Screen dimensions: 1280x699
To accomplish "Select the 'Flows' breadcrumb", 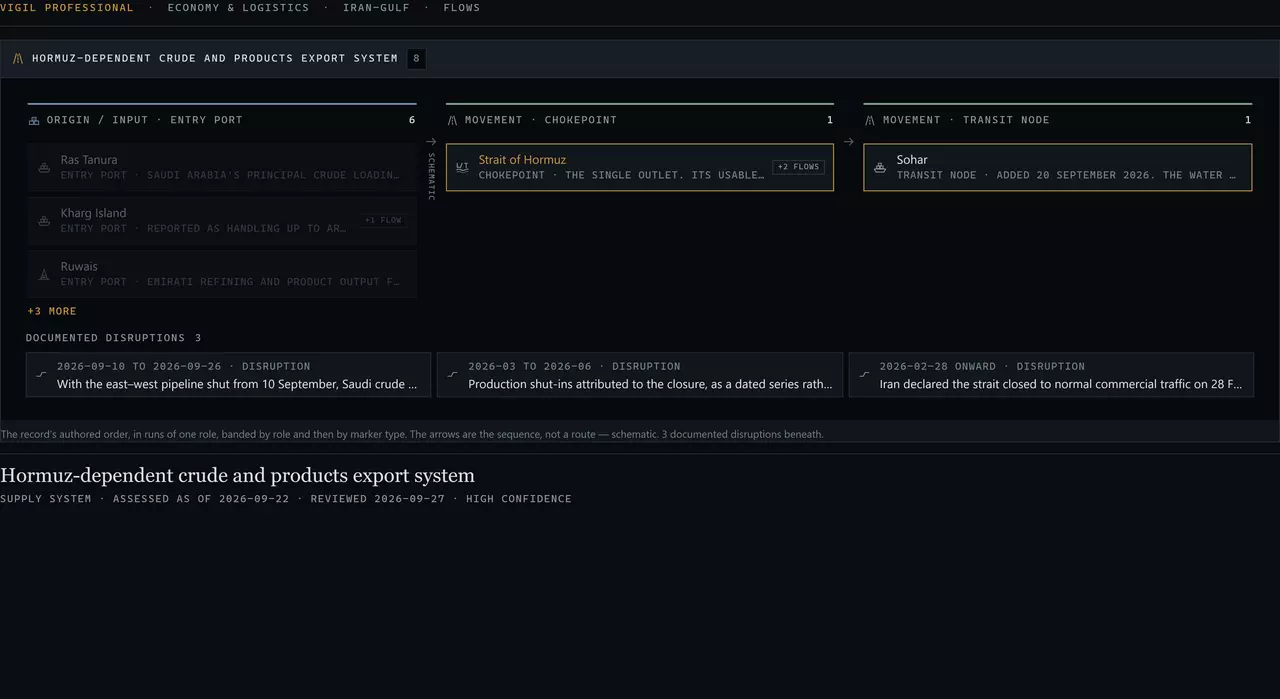I will 462,7.
